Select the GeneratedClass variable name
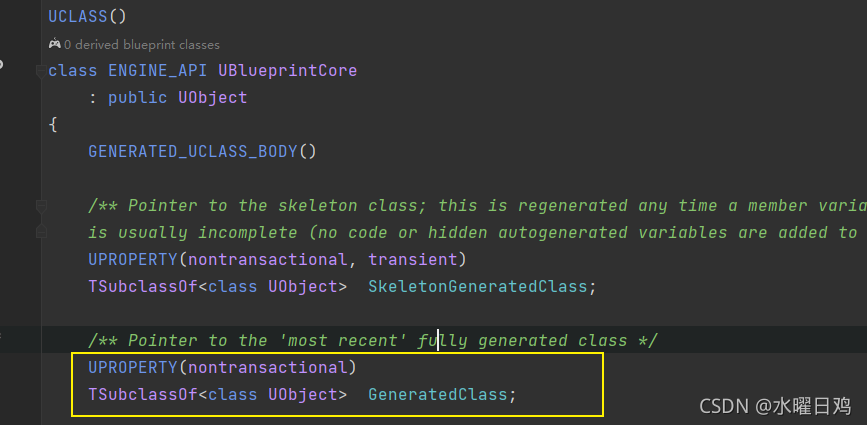Screen dimensions: 867x425 tap(438, 395)
